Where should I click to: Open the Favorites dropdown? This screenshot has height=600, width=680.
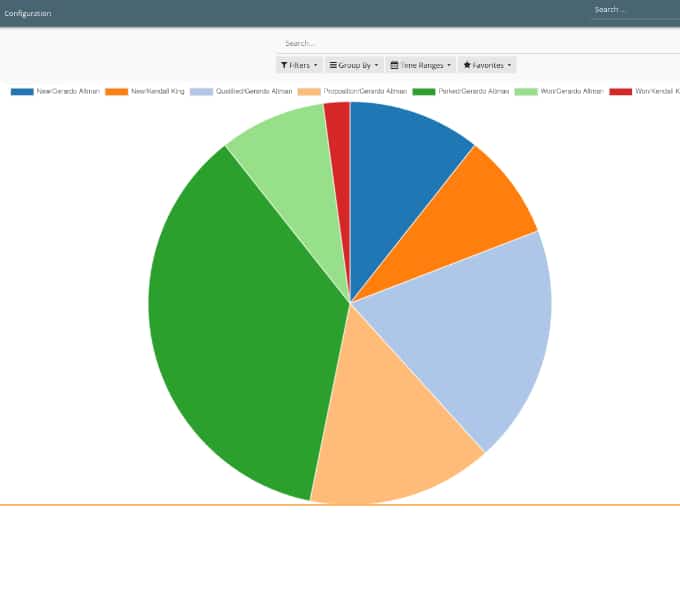click(487, 65)
